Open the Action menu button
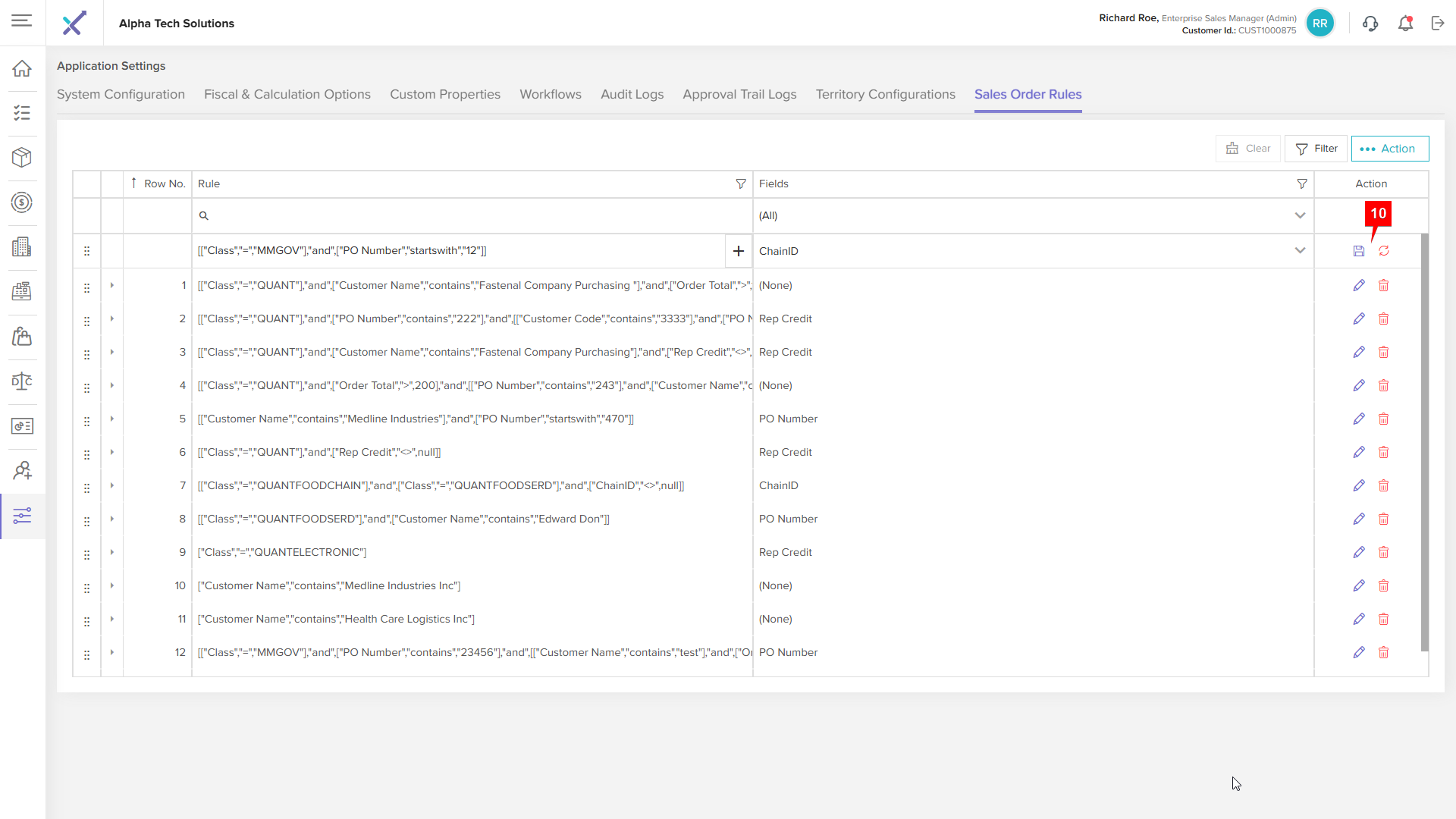Image resolution: width=1456 pixels, height=819 pixels. click(1389, 149)
